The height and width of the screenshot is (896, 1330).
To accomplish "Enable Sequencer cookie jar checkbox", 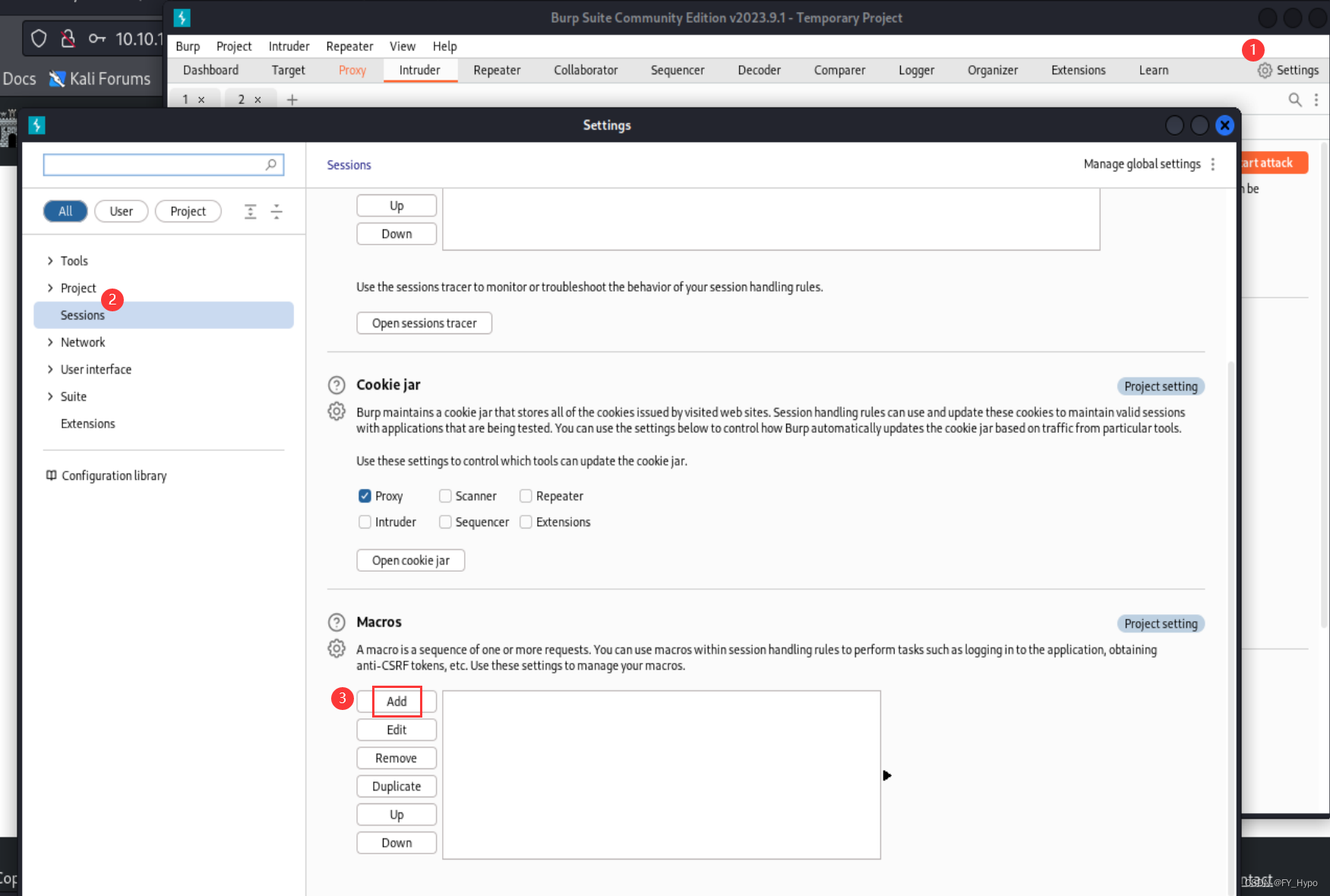I will (445, 522).
